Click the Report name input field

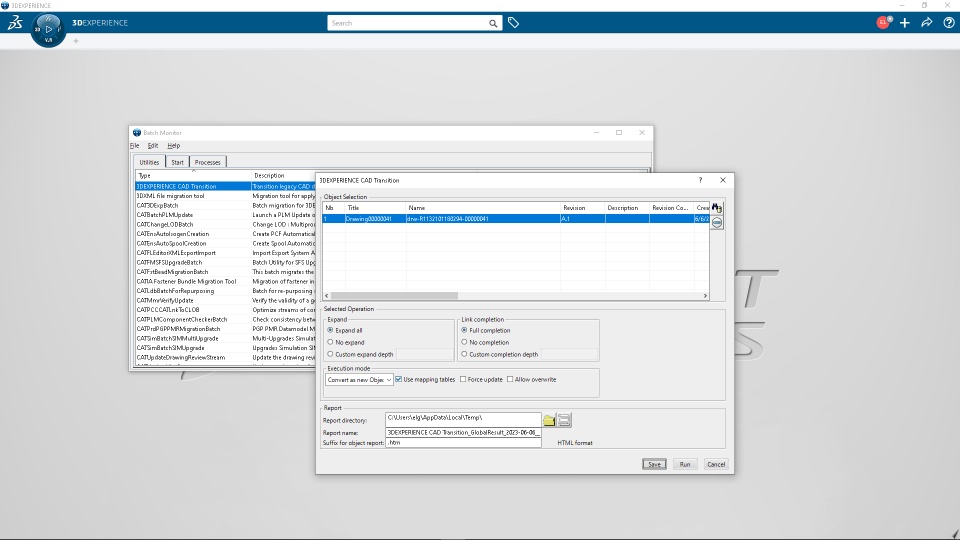(x=463, y=432)
